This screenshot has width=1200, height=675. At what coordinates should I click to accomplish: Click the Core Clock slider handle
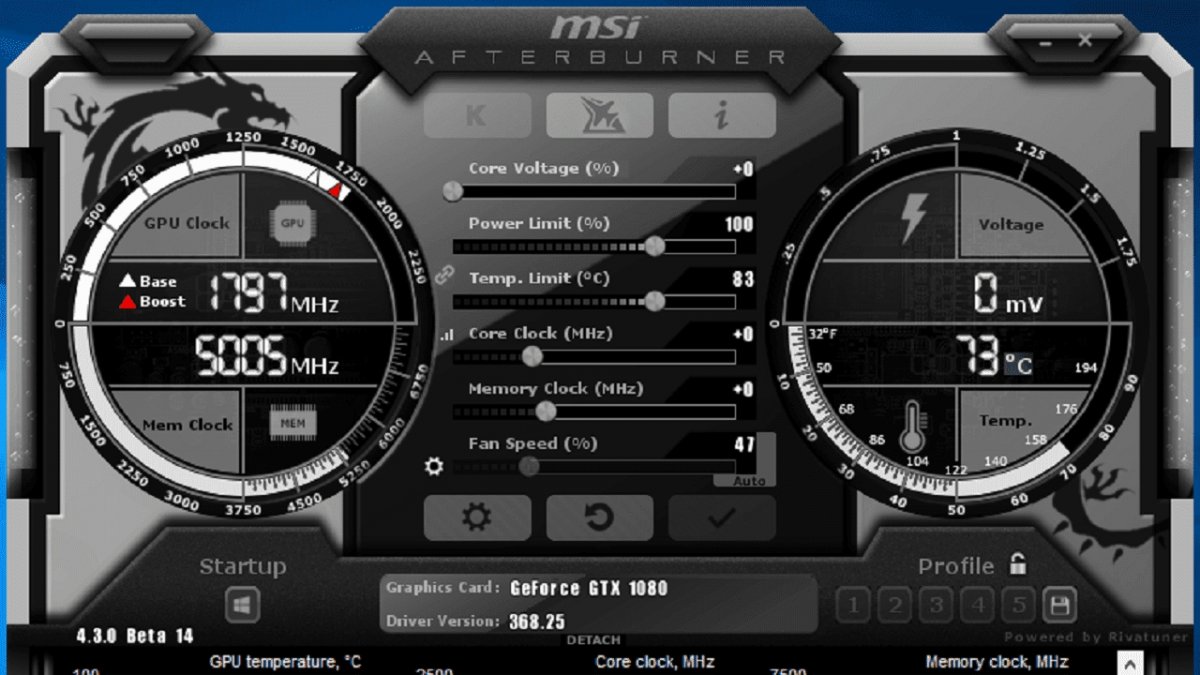(532, 356)
